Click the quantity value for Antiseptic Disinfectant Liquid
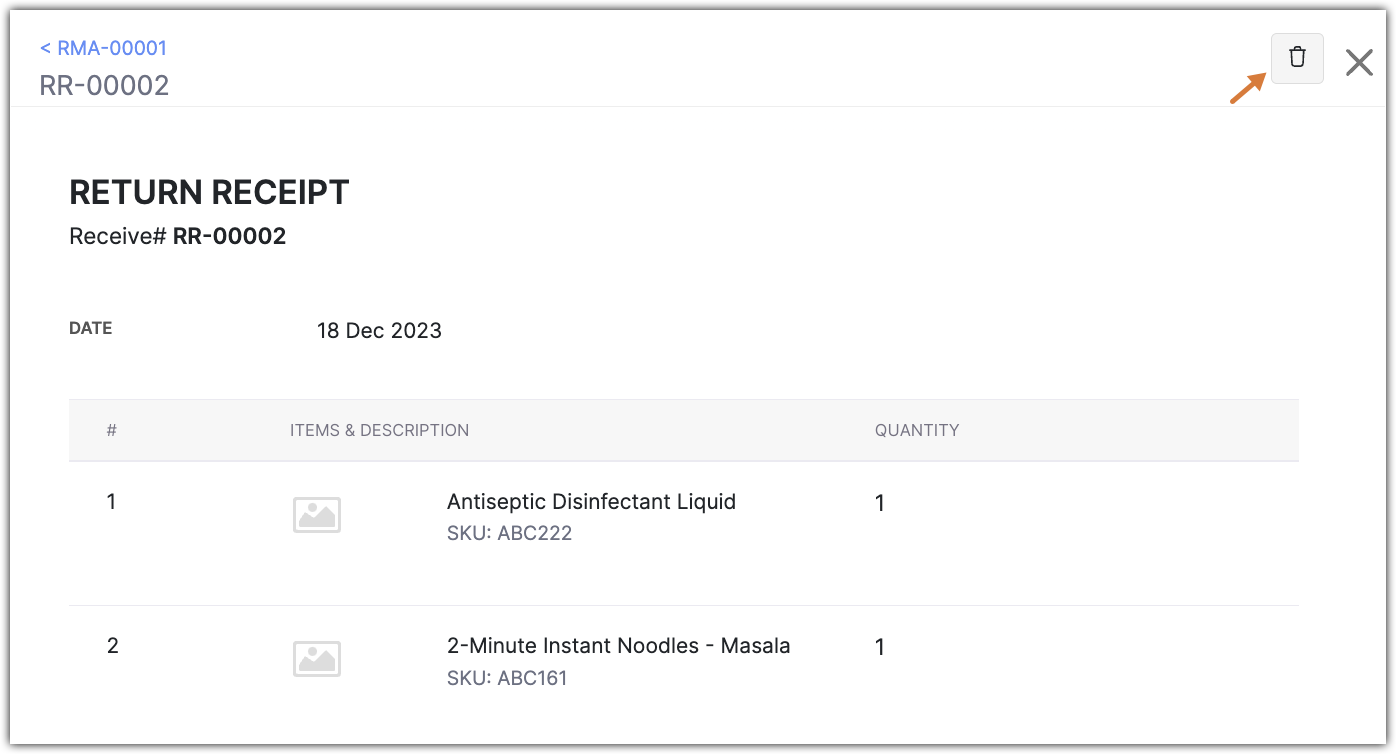The image size is (1396, 754). point(880,504)
